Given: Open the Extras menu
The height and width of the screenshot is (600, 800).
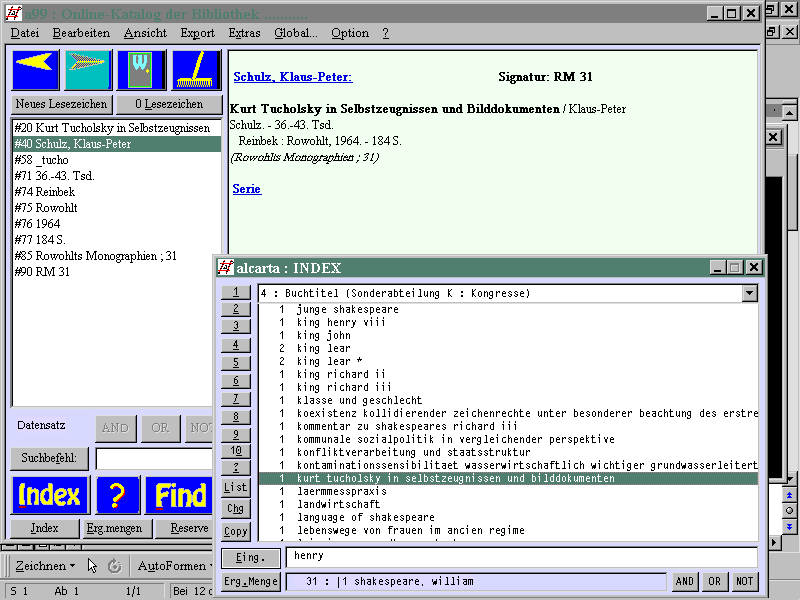Looking at the screenshot, I should 244,33.
